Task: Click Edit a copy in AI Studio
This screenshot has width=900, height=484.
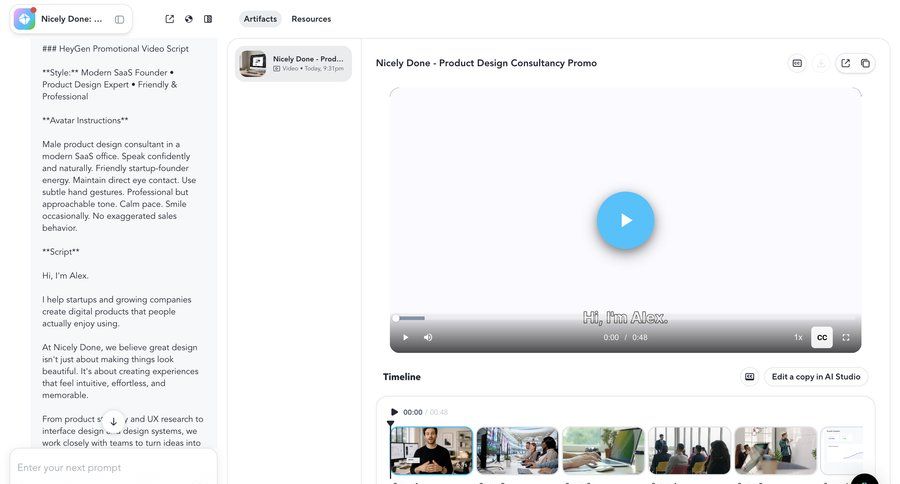Action: [816, 377]
